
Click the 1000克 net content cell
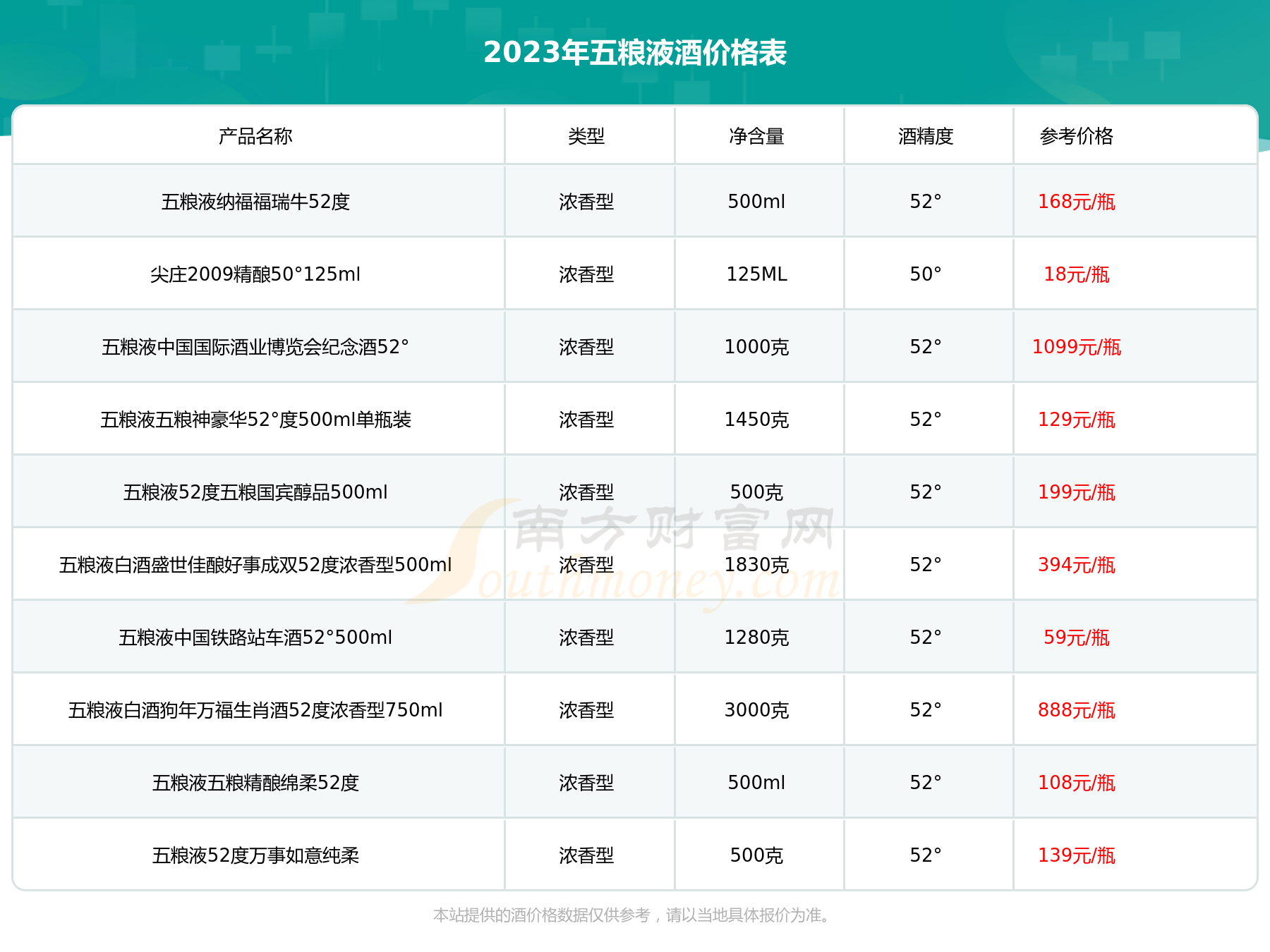pos(756,347)
